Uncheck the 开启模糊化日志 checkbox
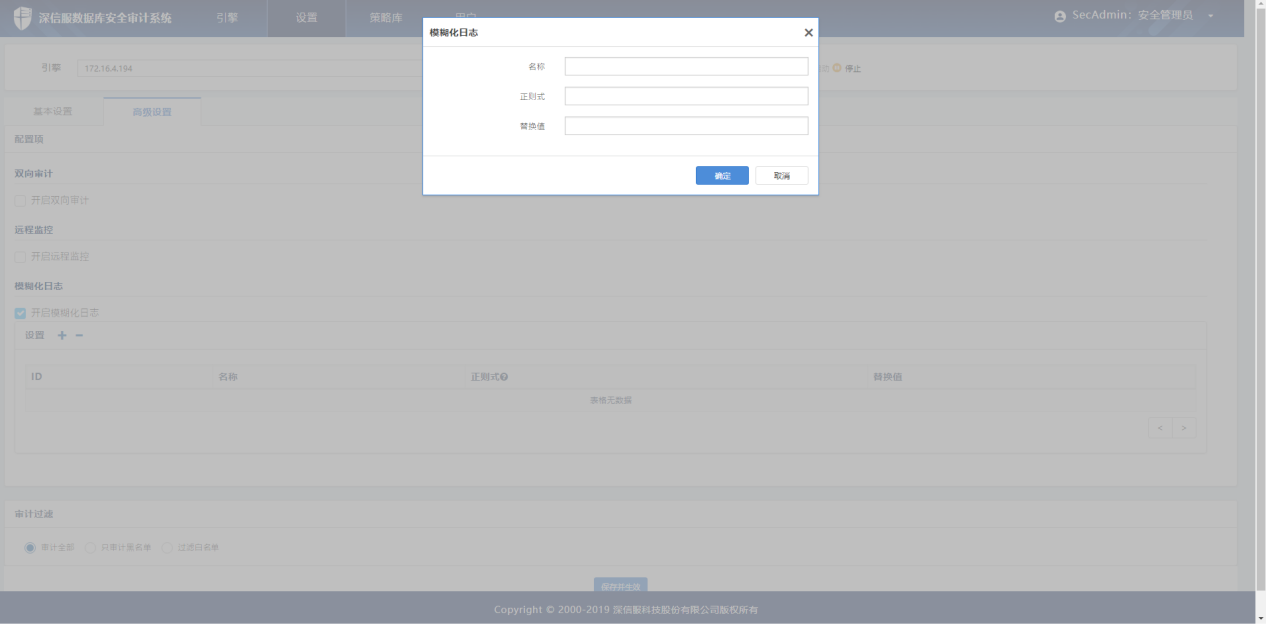This screenshot has height=625, width=1266. click(x=20, y=313)
